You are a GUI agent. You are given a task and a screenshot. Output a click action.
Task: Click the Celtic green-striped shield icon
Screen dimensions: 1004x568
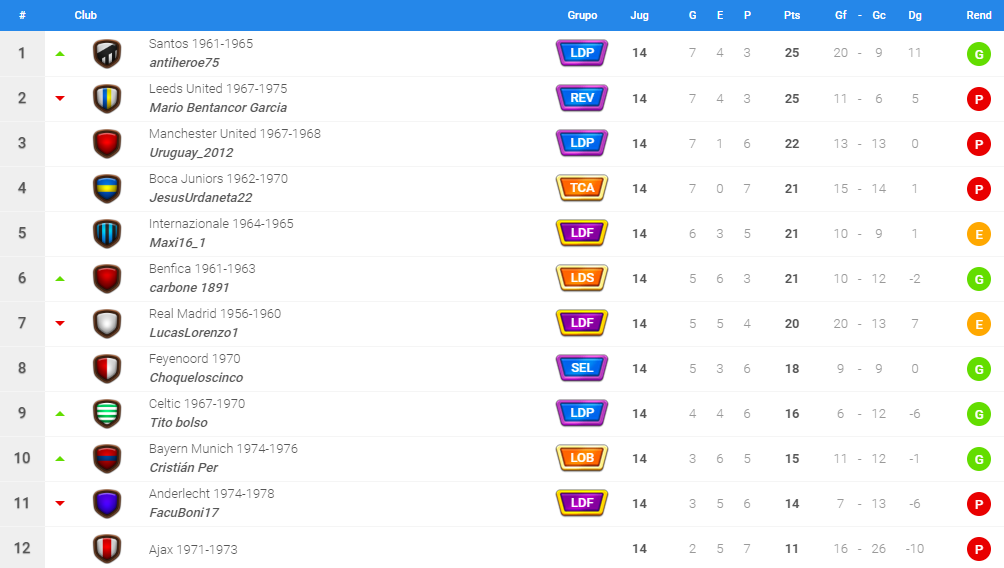tap(107, 414)
